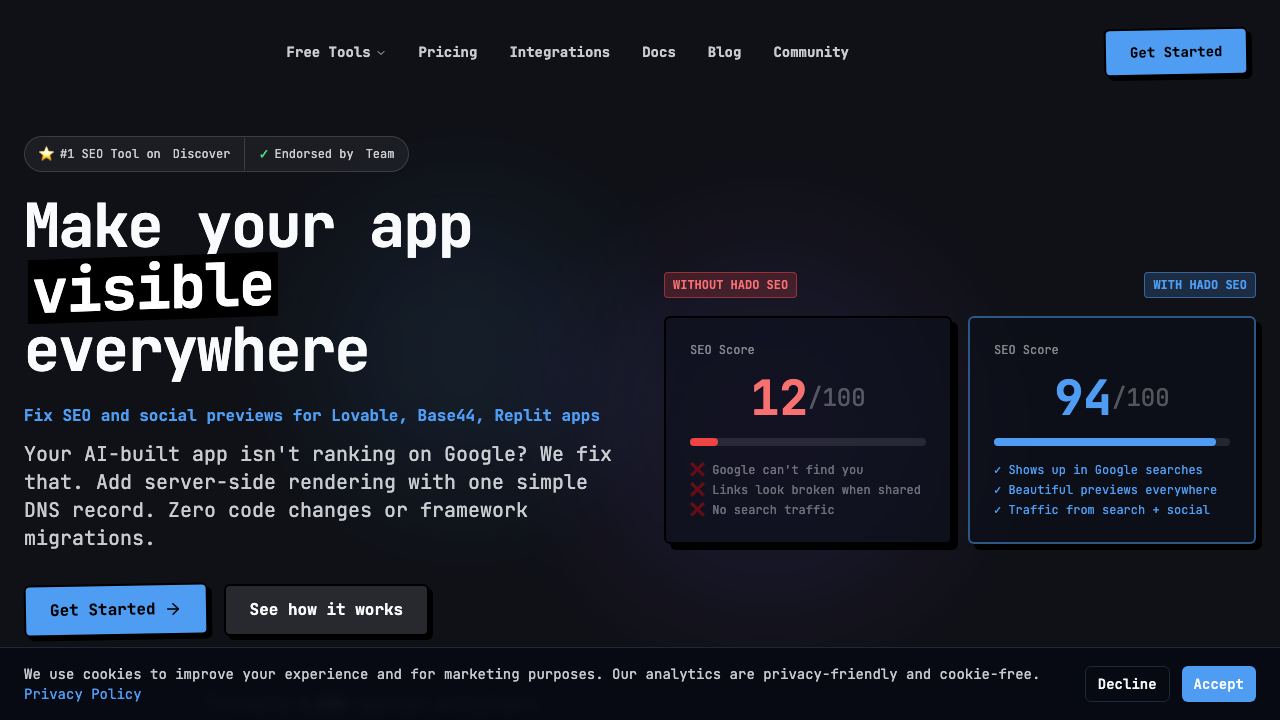
Task: Open the Integrations nav link
Action: pyautogui.click(x=559, y=52)
